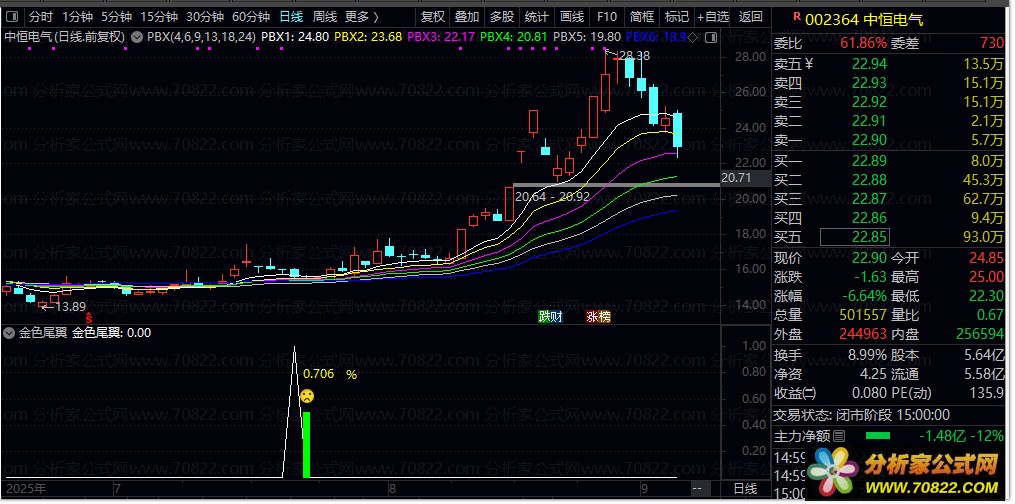Click the PBX2: 23.68 yellow value
Image resolution: width=1015 pixels, height=504 pixels.
pos(369,37)
